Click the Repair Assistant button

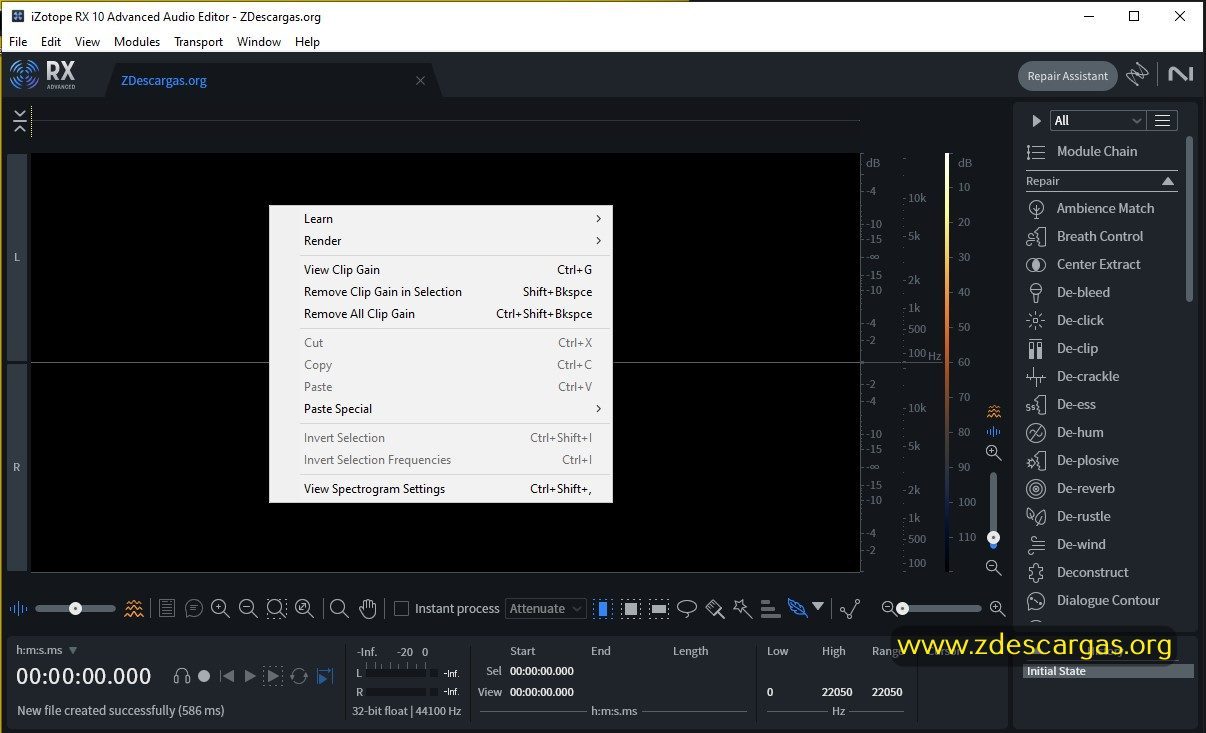[x=1067, y=76]
